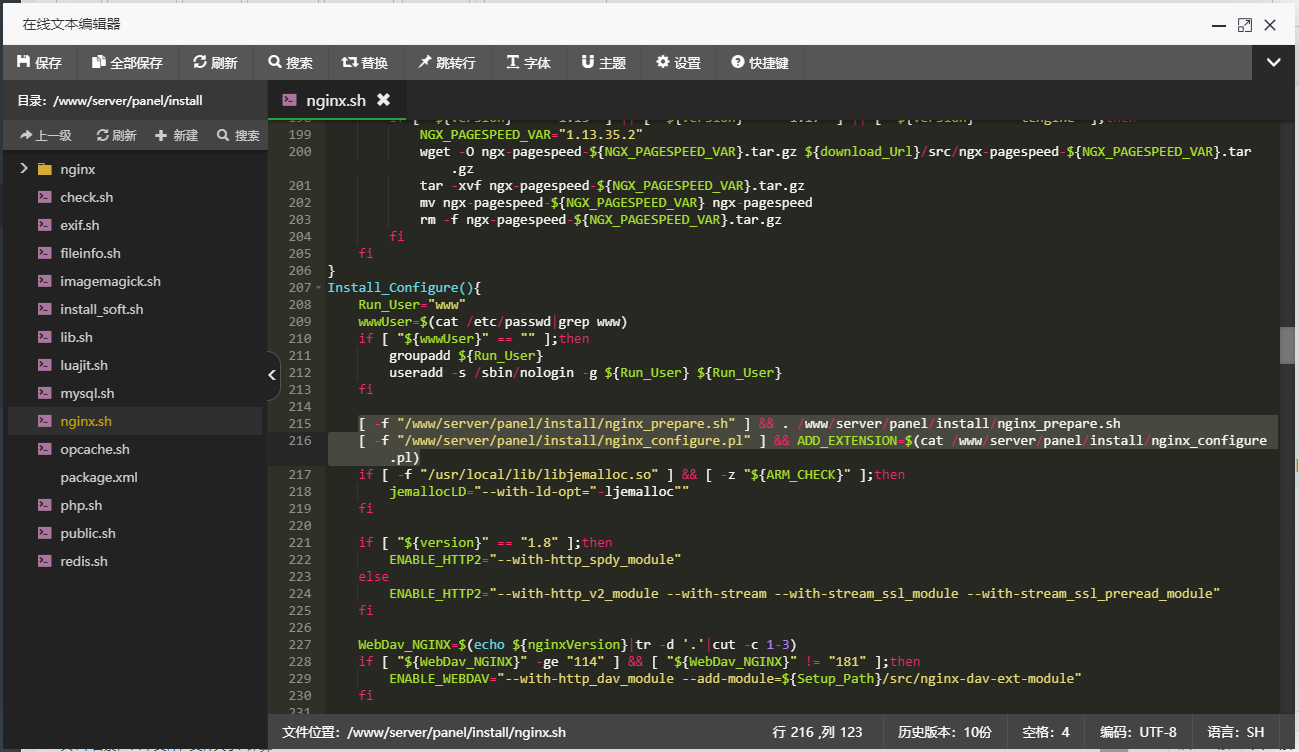Open package.xml in the file list
The width and height of the screenshot is (1299, 752).
[99, 477]
